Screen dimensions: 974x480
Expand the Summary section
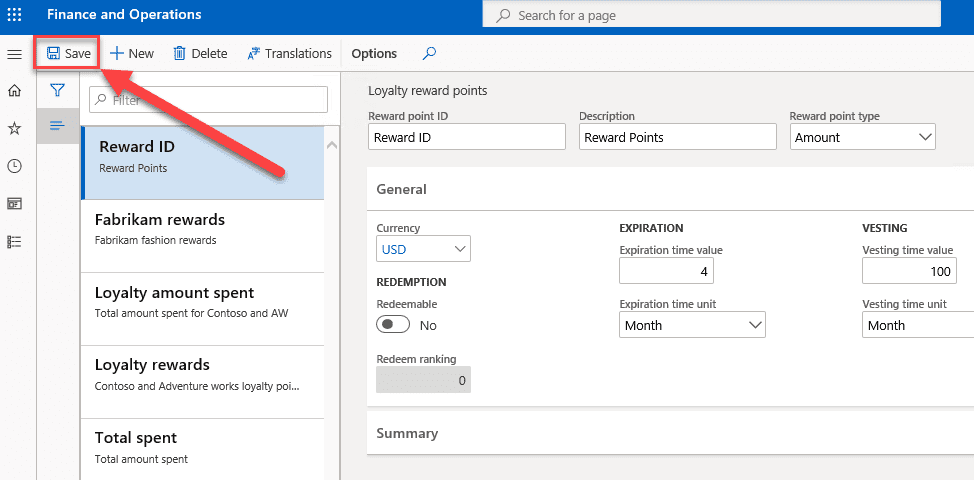670,433
